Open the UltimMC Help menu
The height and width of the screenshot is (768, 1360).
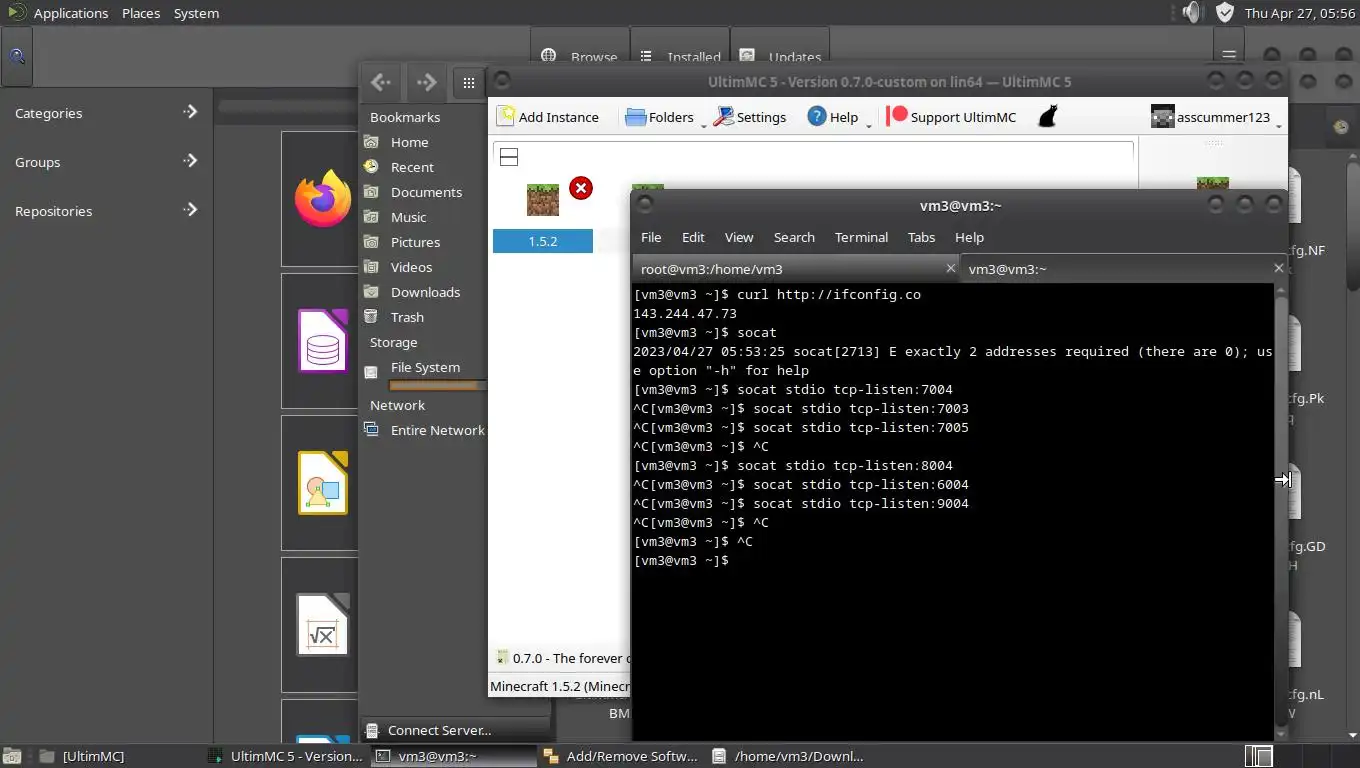pyautogui.click(x=838, y=117)
